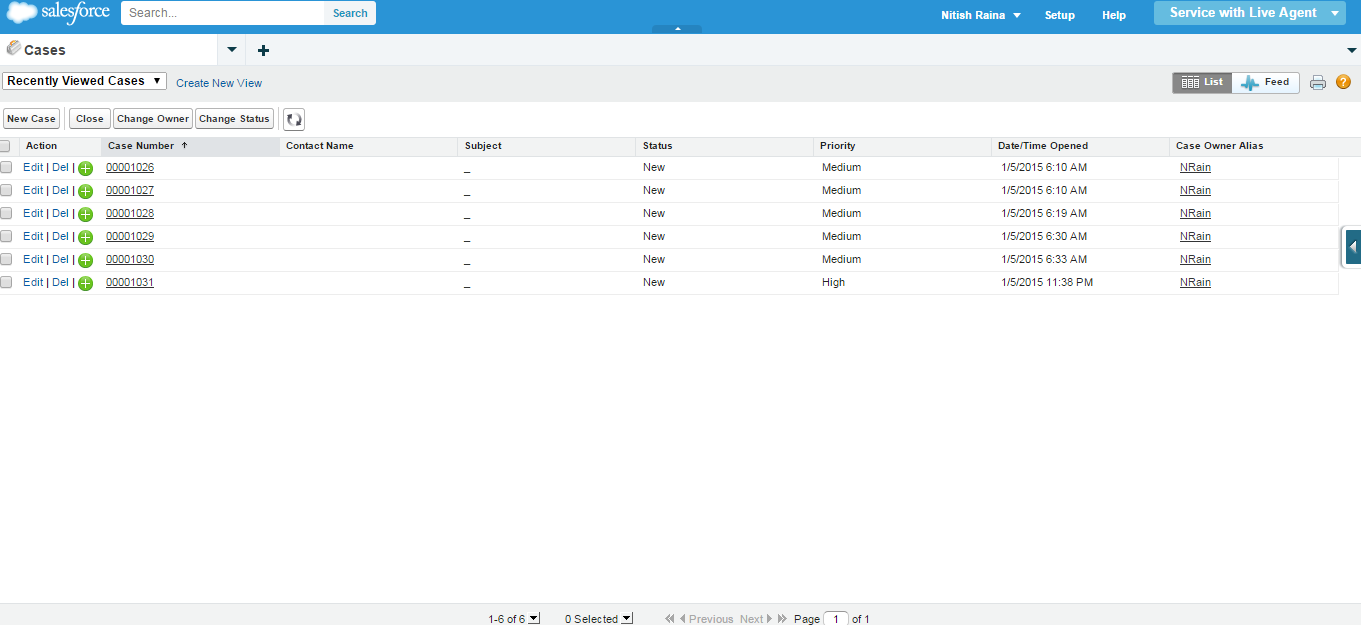Screen dimensions: 1361x625
Task: Click the refresh list icon
Action: point(294,119)
